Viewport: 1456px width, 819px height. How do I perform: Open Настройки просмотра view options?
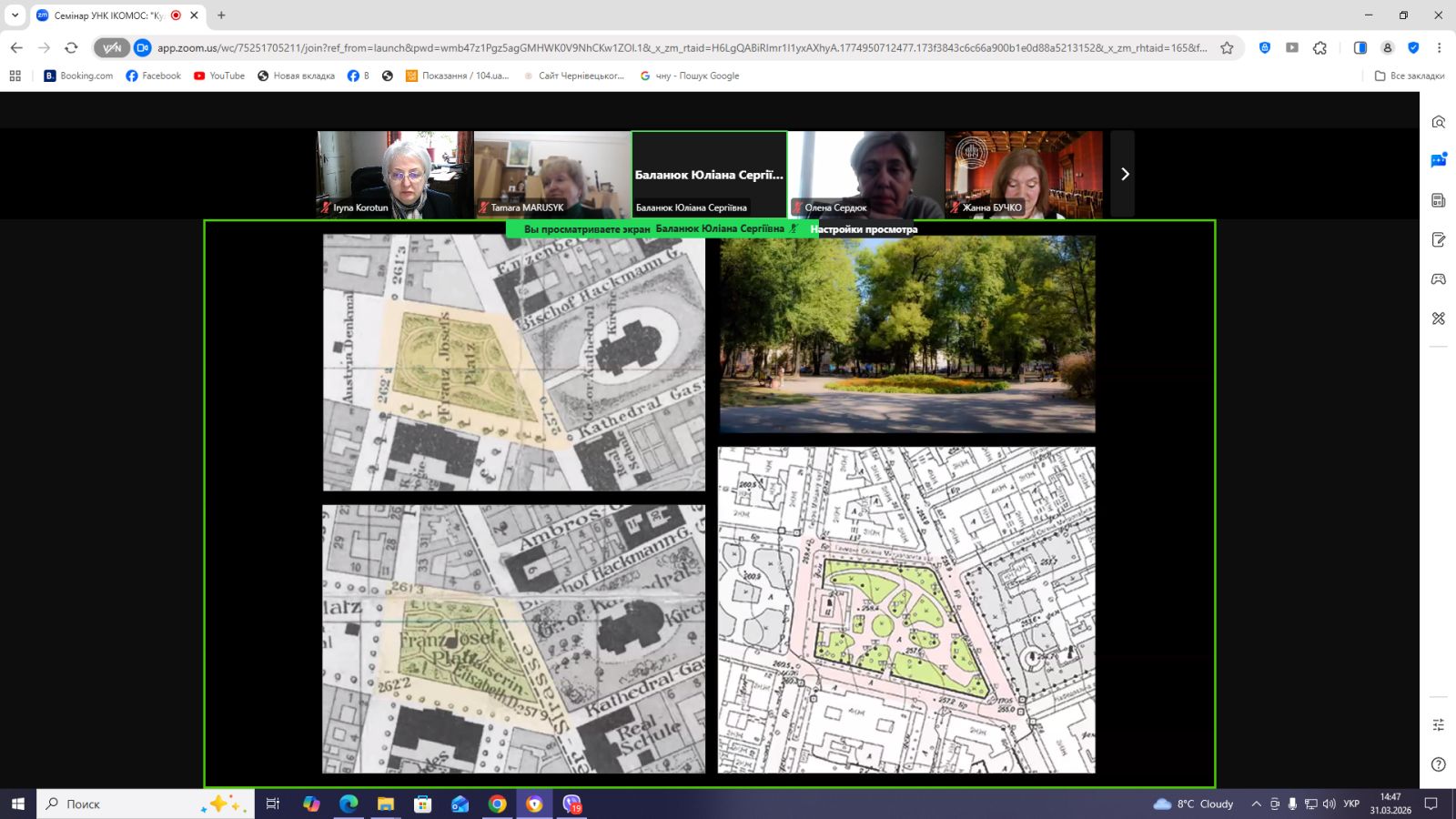click(x=864, y=229)
